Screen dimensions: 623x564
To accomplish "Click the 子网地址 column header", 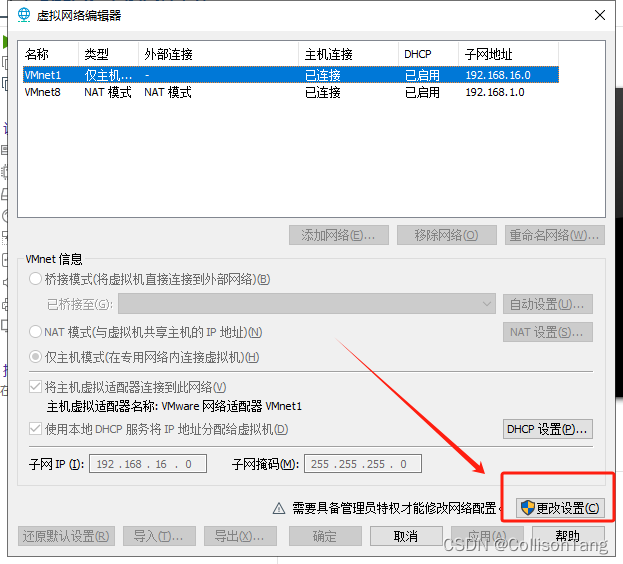I will point(509,54).
